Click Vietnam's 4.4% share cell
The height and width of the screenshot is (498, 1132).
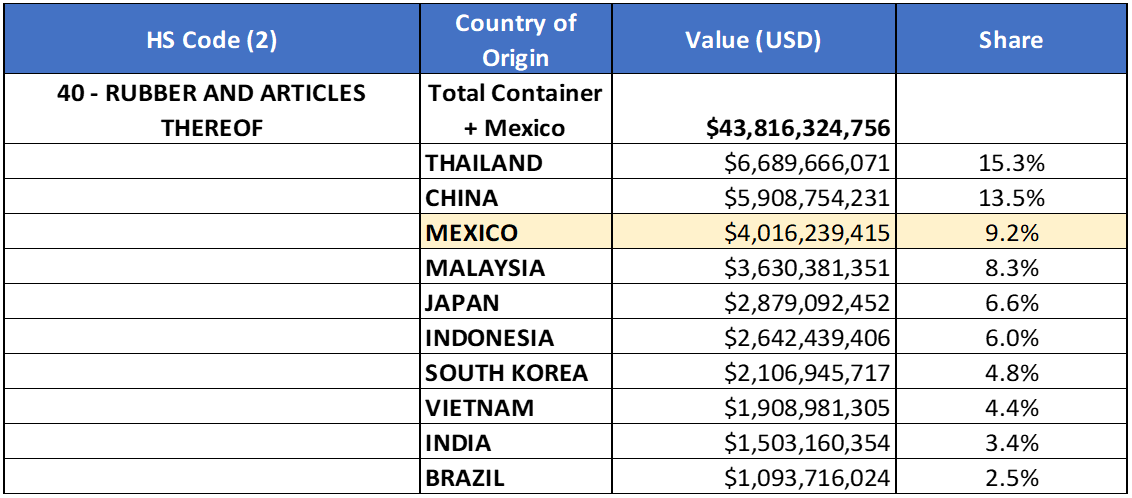click(1010, 408)
